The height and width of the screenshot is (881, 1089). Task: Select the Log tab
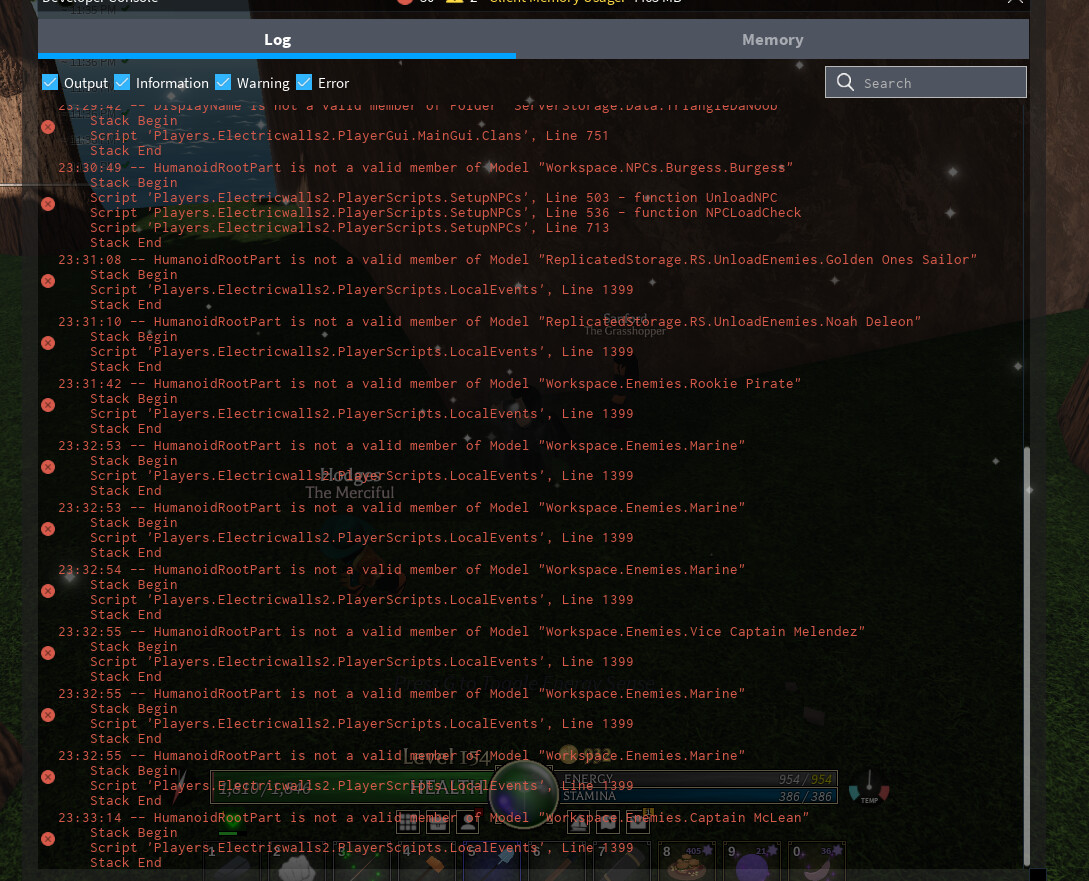(277, 40)
